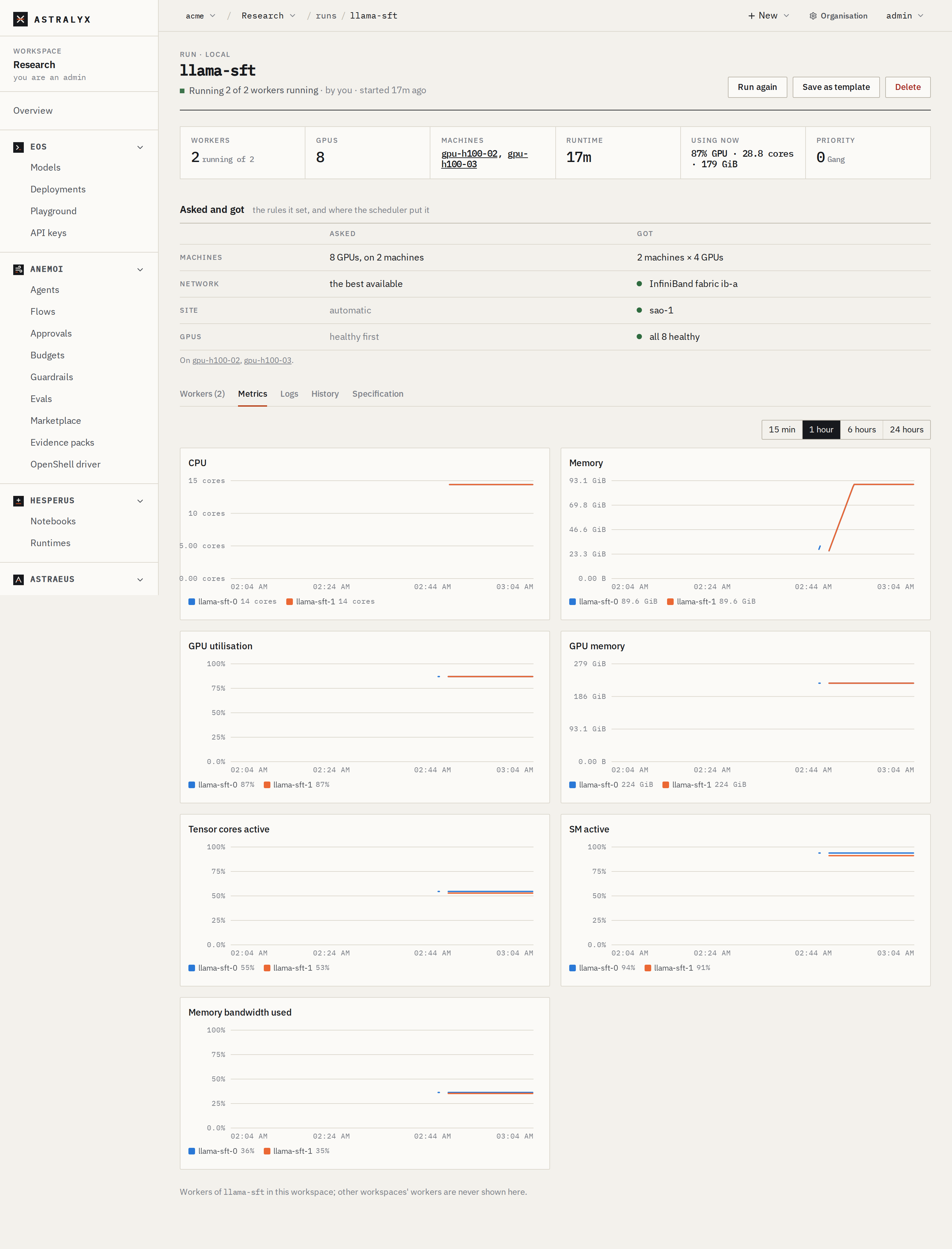The image size is (952, 1249).
Task: Click the plus icon beside New
Action: coord(751,16)
